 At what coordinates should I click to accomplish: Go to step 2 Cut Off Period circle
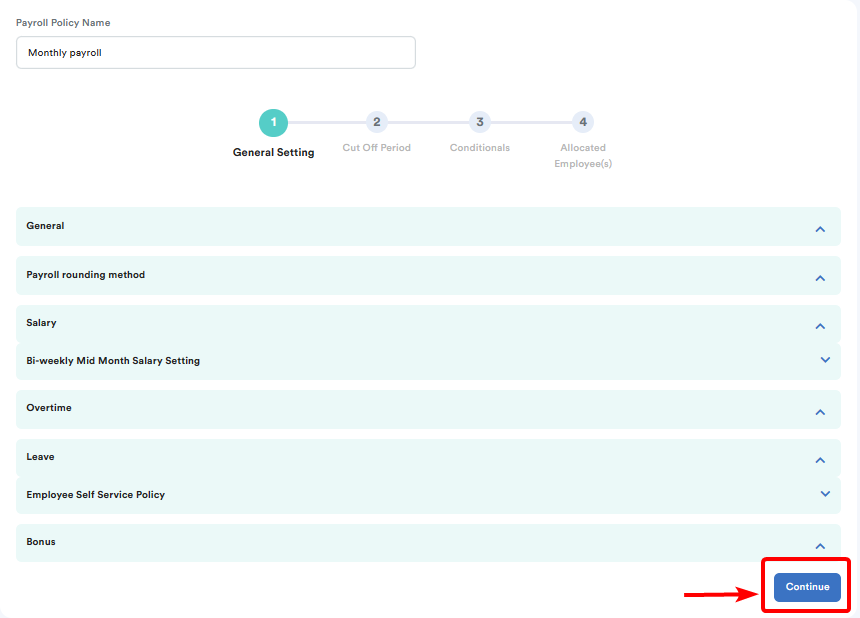point(377,122)
